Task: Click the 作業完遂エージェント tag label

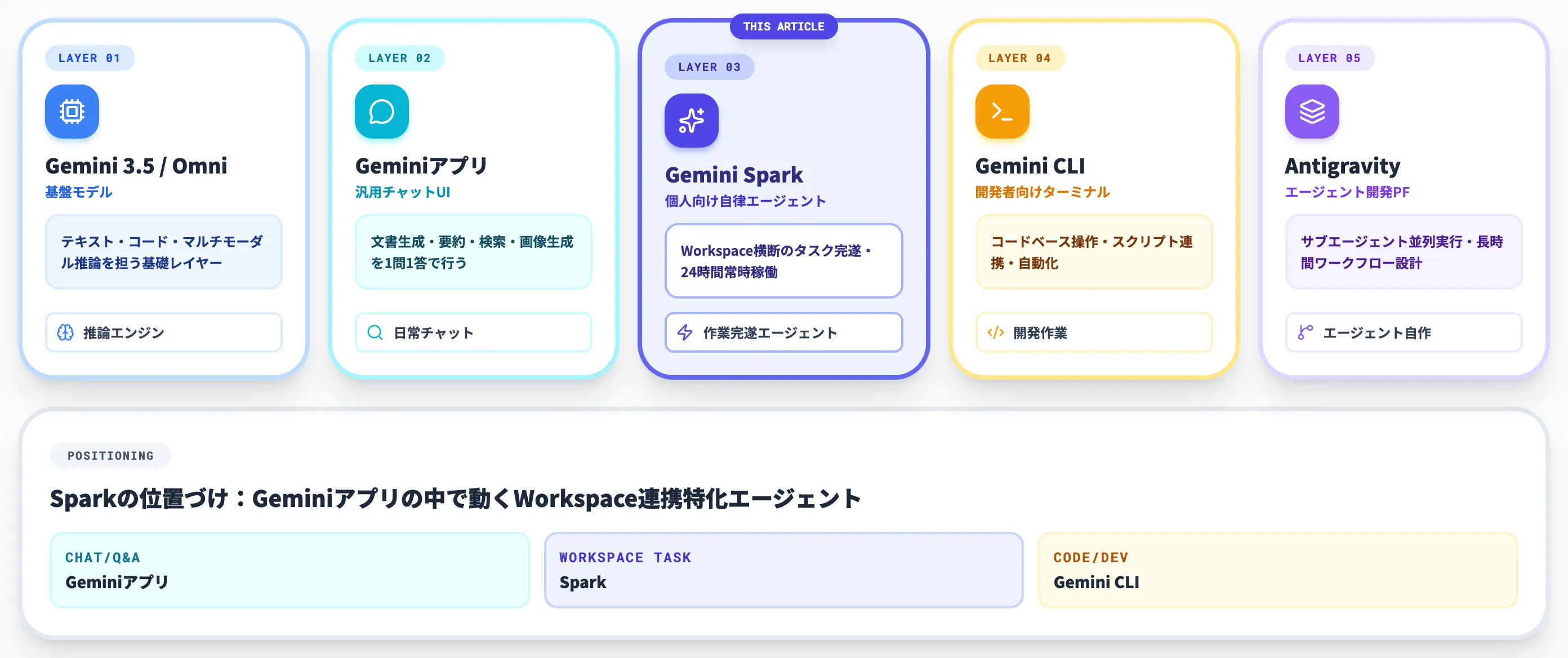Action: coord(770,333)
